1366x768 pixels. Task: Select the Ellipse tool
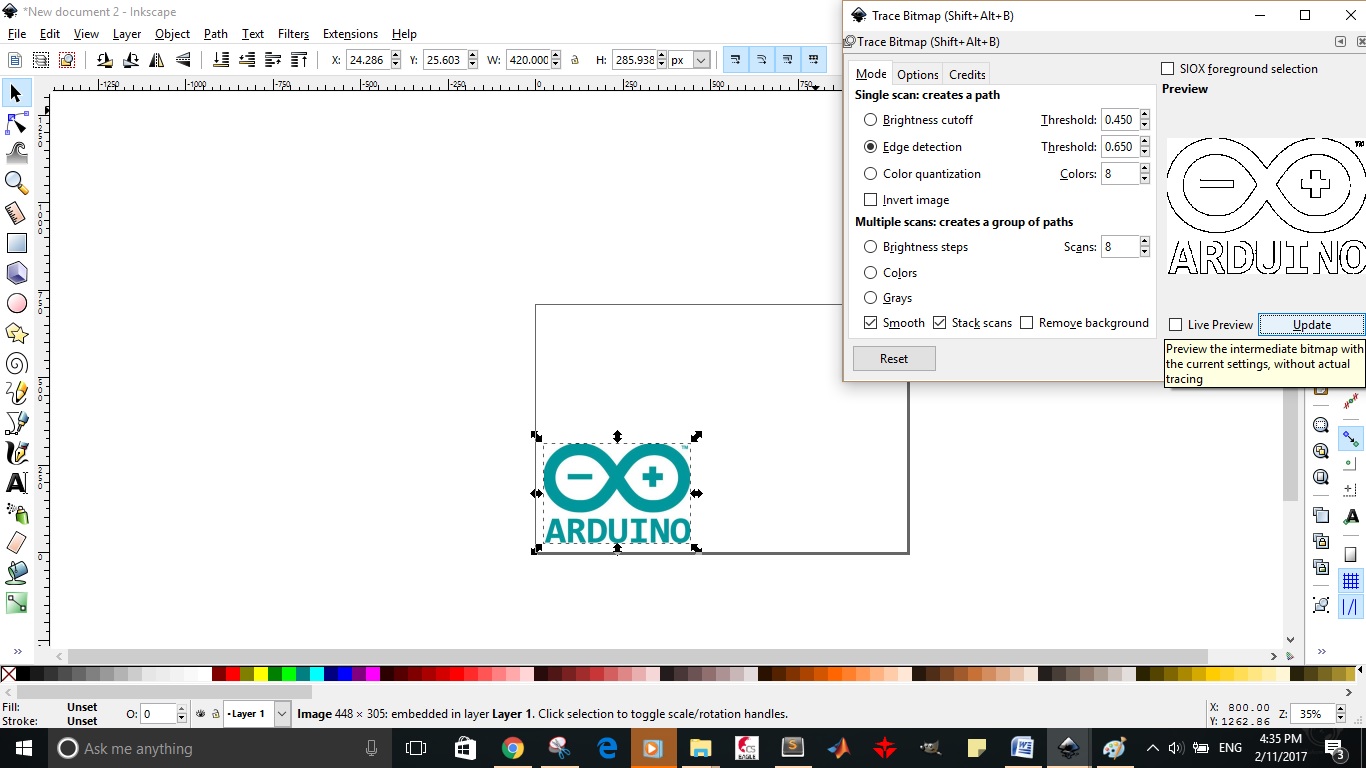(x=17, y=303)
